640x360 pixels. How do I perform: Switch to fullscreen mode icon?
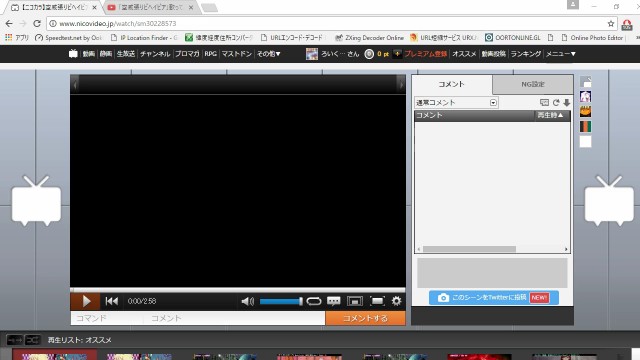tap(377, 301)
